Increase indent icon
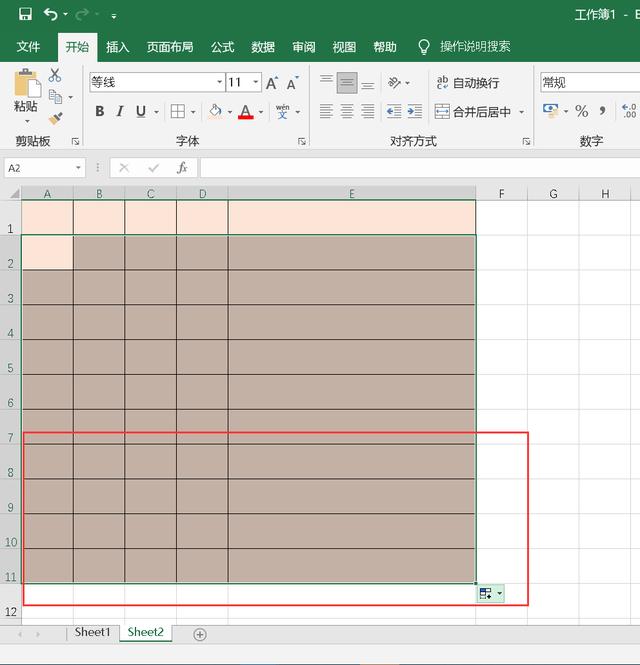 [414, 112]
